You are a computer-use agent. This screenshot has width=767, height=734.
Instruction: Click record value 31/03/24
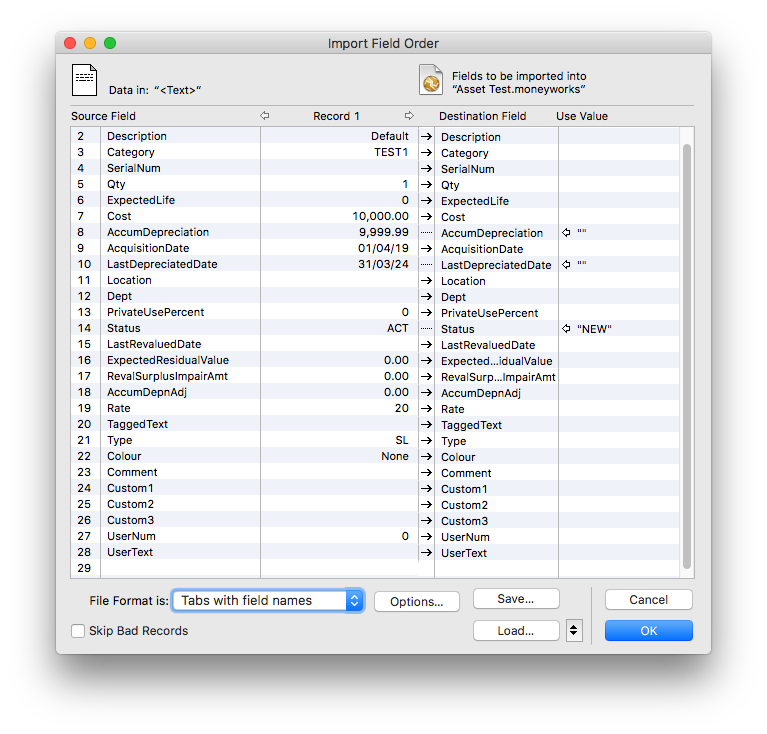(383, 264)
